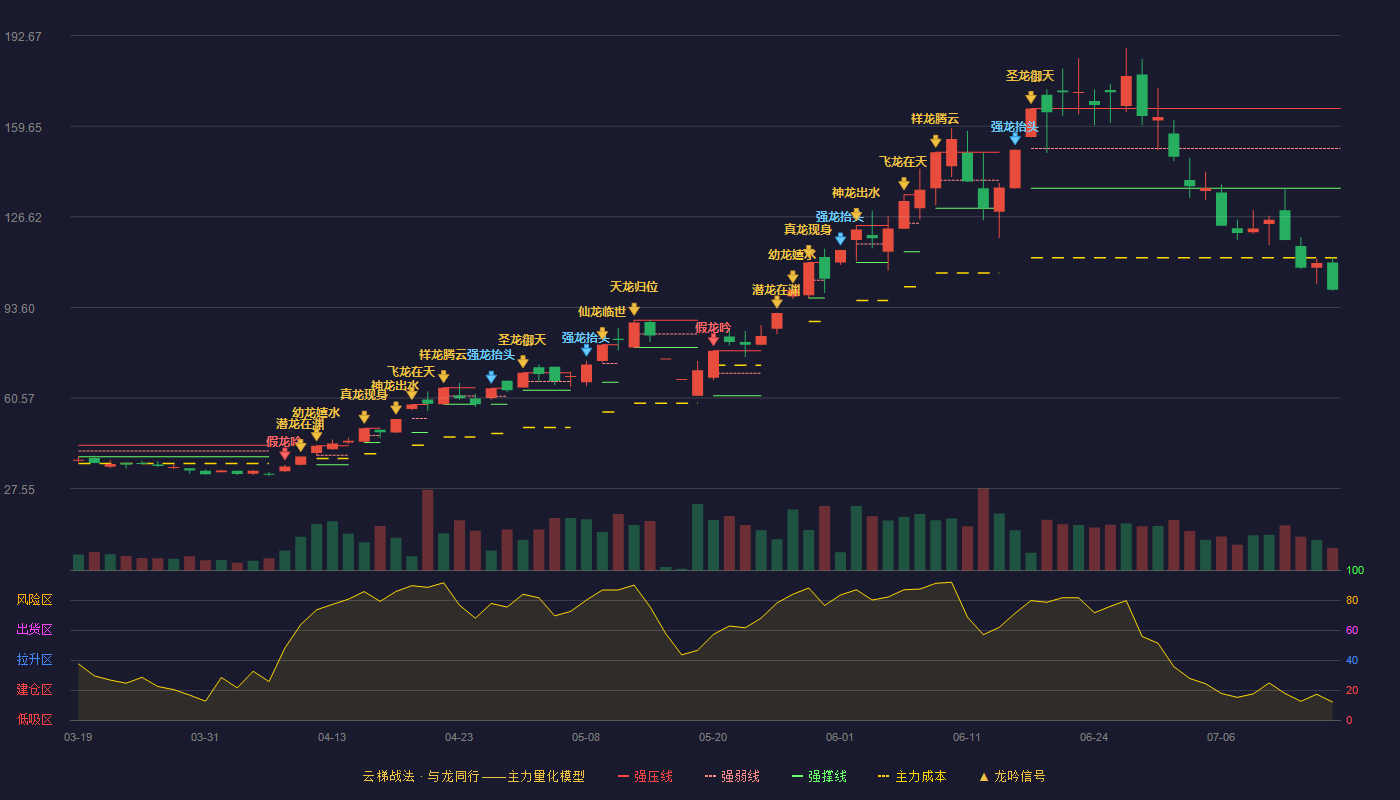This screenshot has width=1400, height=800.
Task: Toggle the 主力成本 legend series
Action: (912, 776)
